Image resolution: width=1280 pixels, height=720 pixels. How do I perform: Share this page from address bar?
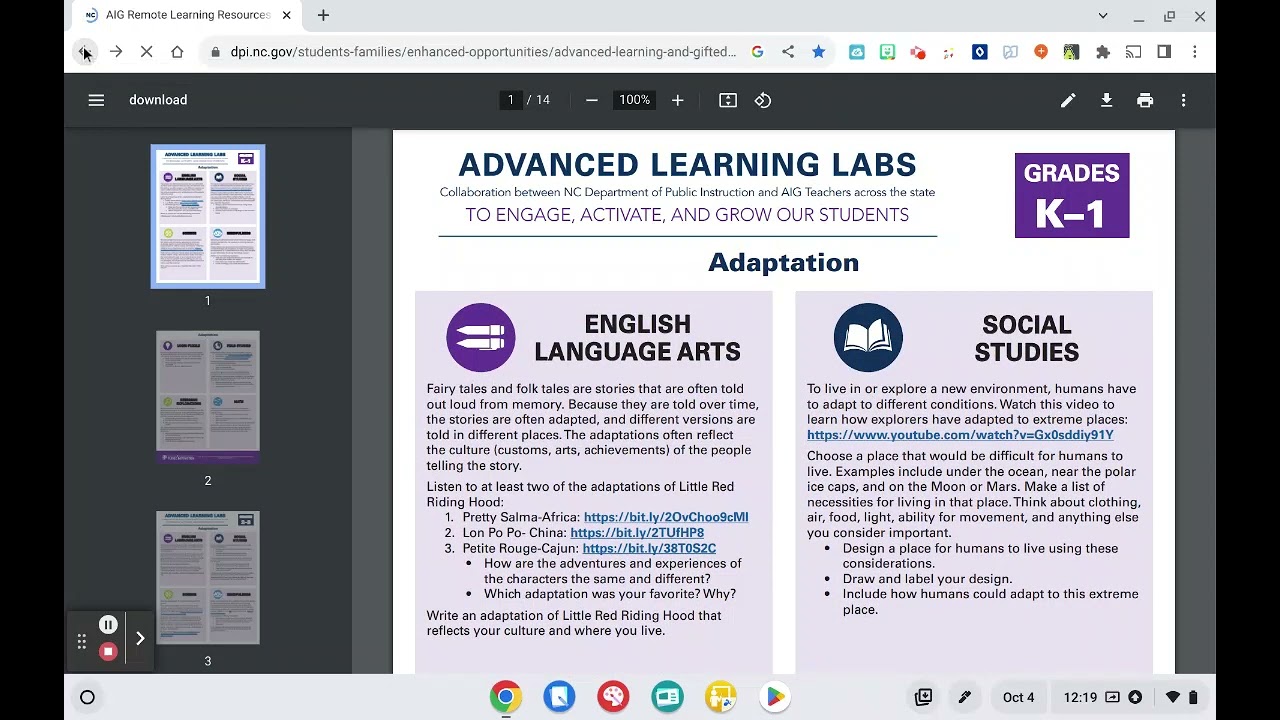(x=788, y=52)
